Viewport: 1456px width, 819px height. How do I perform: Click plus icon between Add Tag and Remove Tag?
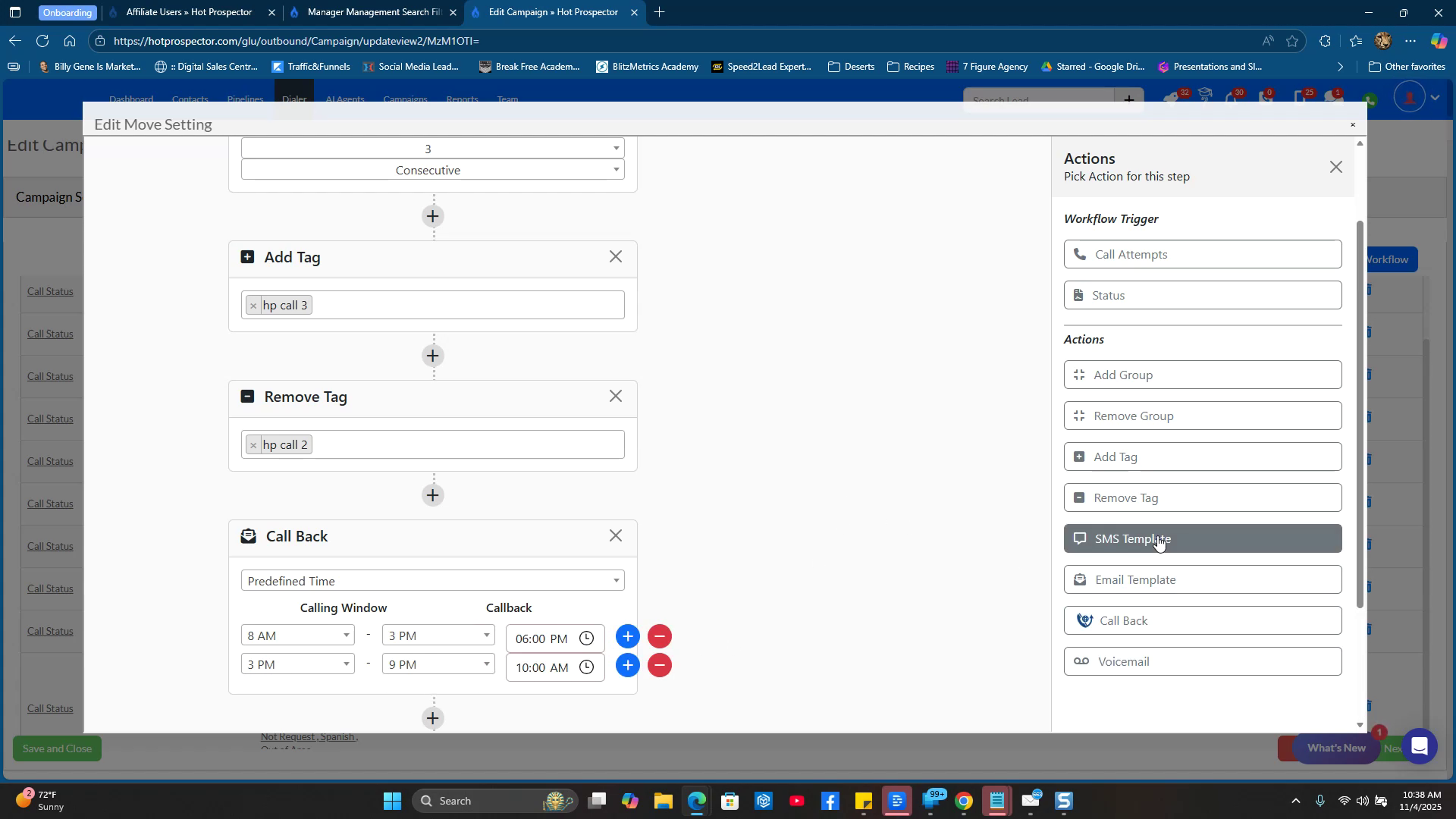coord(433,356)
